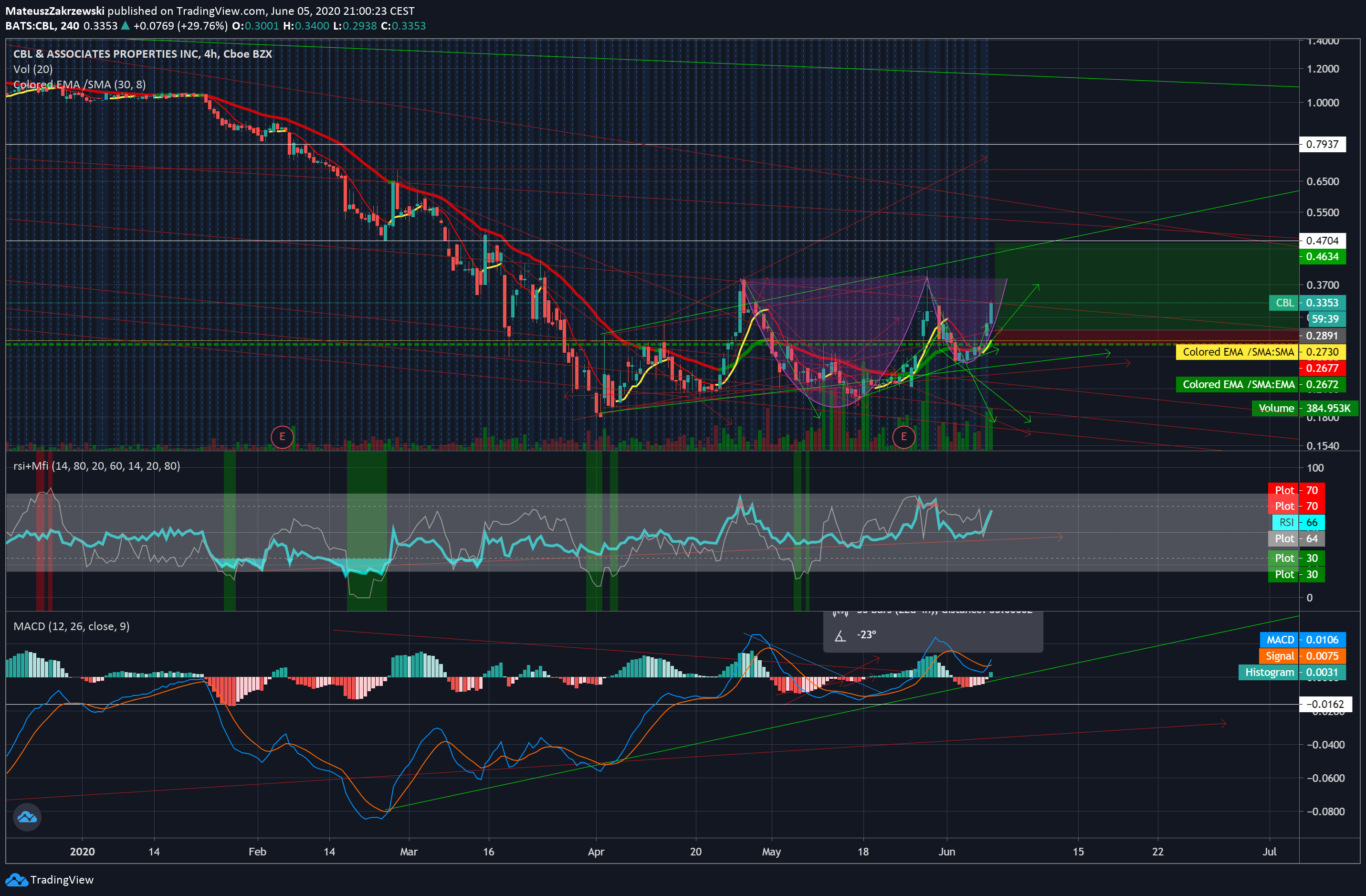Select the CBL 0.3353 price label
The image size is (1366, 896).
tap(1307, 303)
